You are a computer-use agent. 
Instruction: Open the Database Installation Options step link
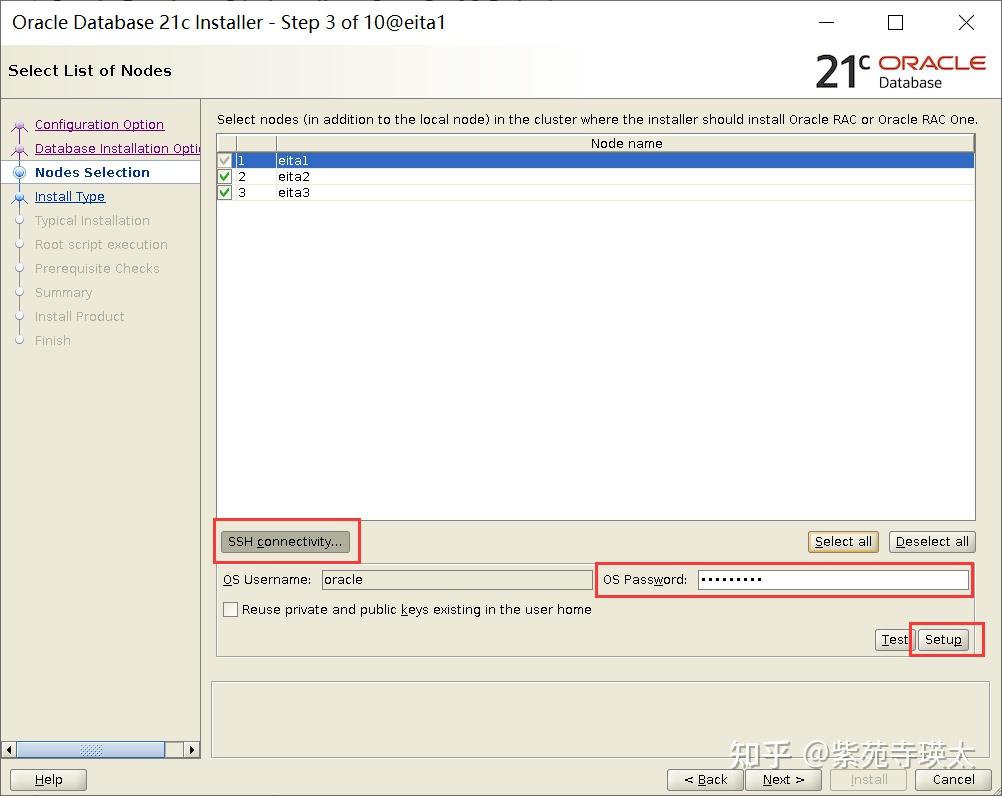click(x=117, y=148)
